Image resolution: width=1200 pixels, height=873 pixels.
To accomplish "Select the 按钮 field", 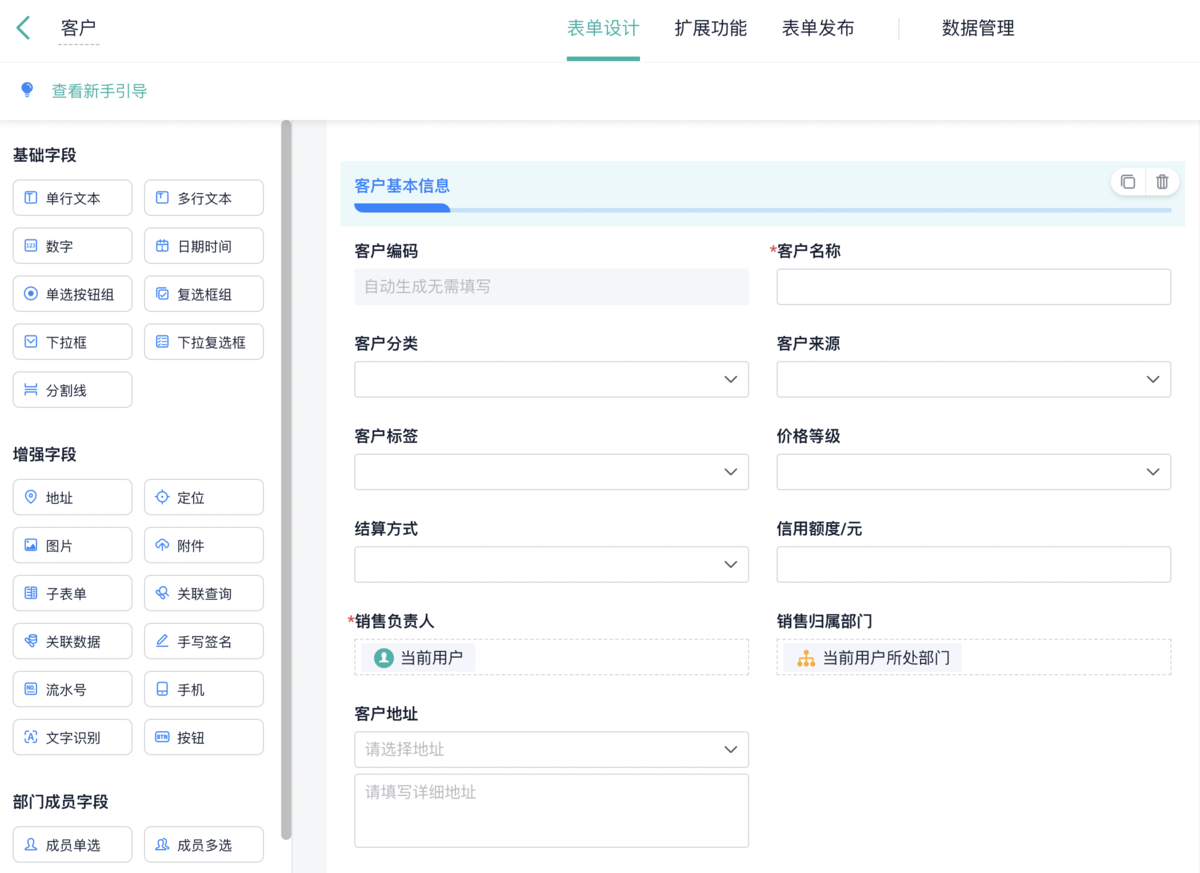I will (x=204, y=737).
